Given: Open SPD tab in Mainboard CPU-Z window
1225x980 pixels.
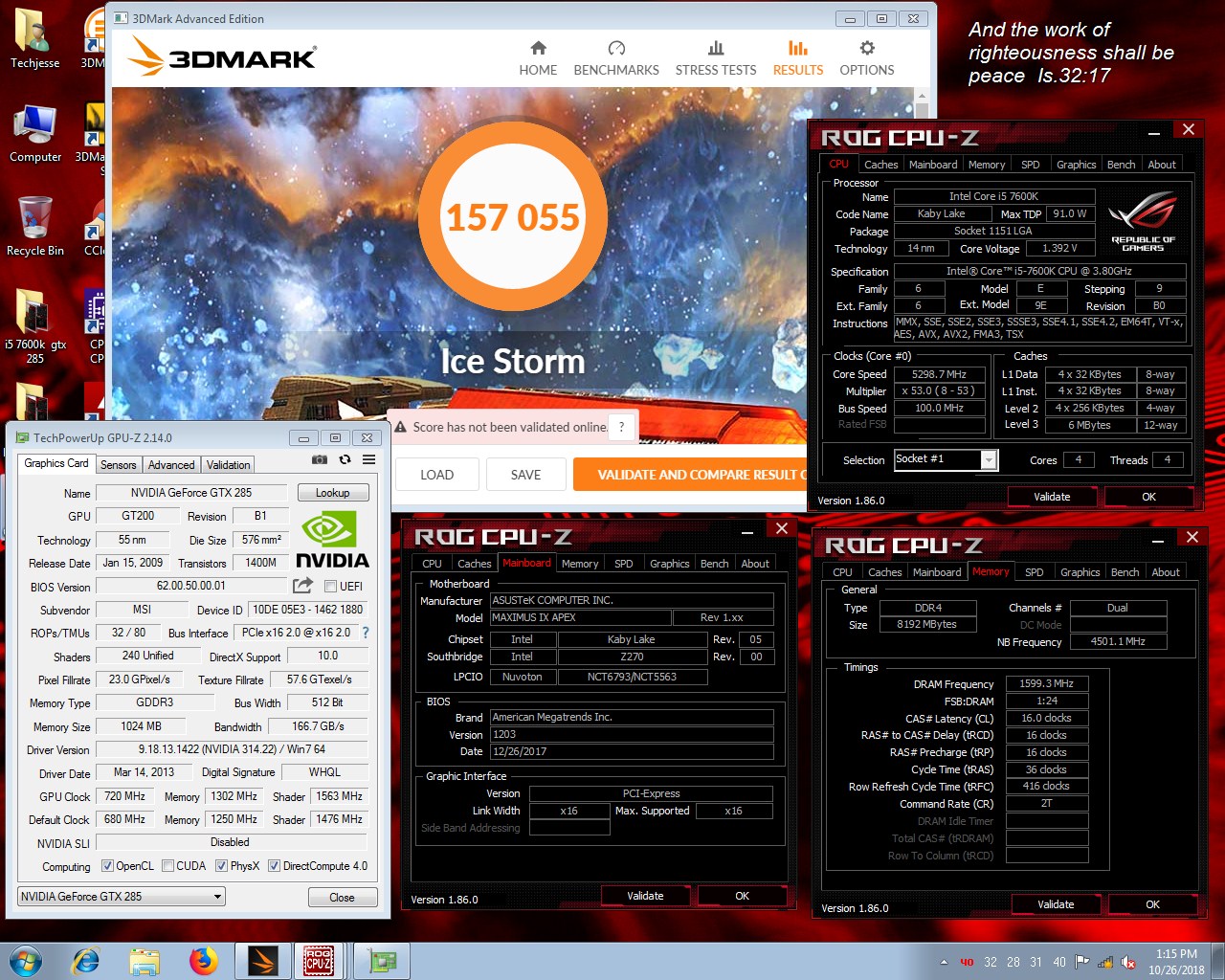Looking at the screenshot, I should click(624, 564).
